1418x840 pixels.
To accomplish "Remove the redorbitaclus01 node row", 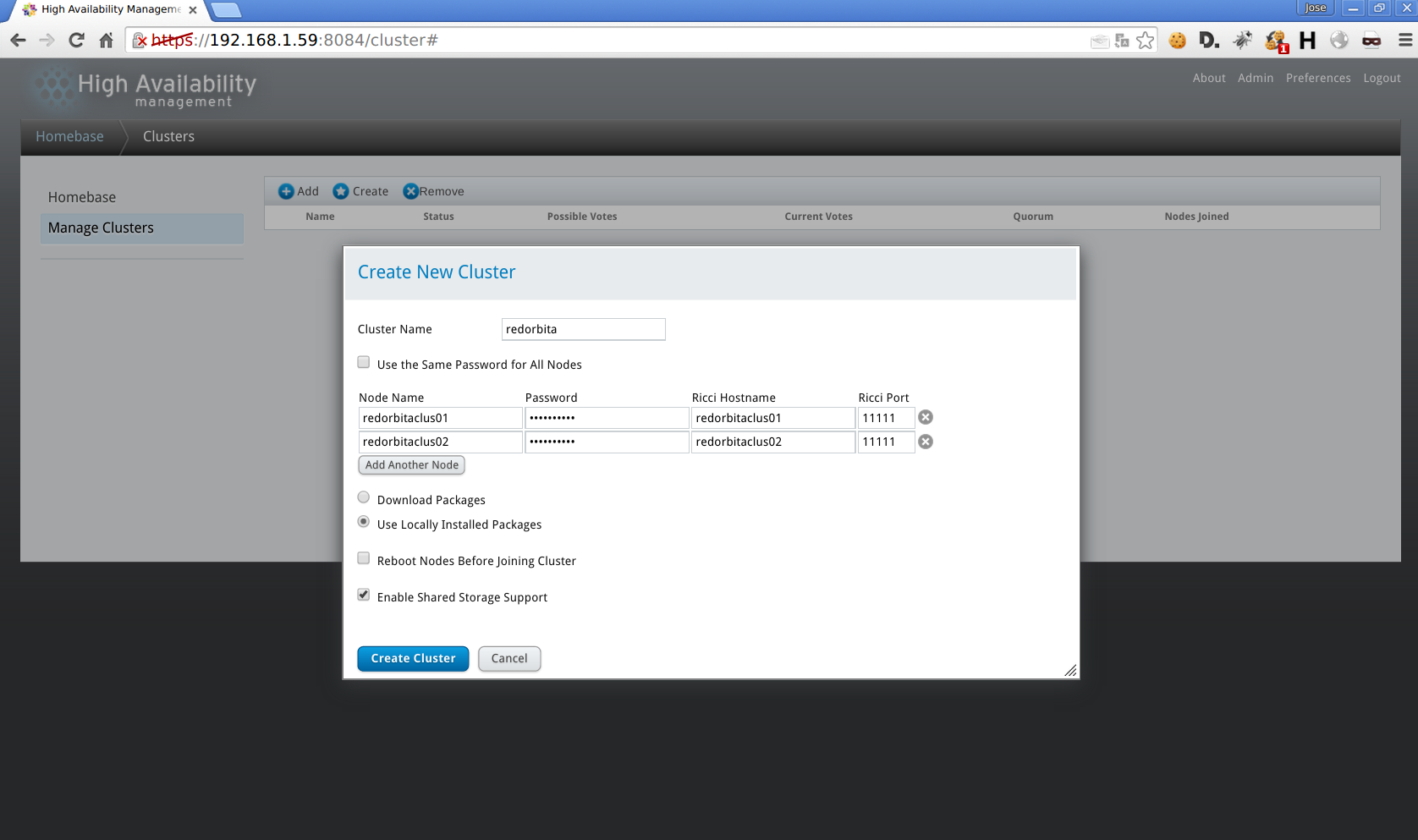I will pos(926,417).
